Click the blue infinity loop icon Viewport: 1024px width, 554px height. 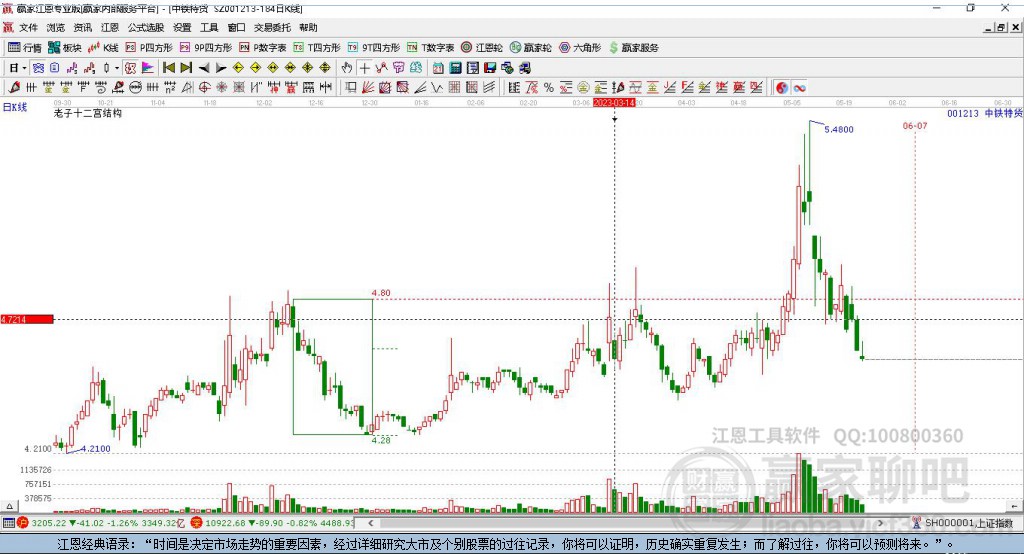click(x=799, y=88)
